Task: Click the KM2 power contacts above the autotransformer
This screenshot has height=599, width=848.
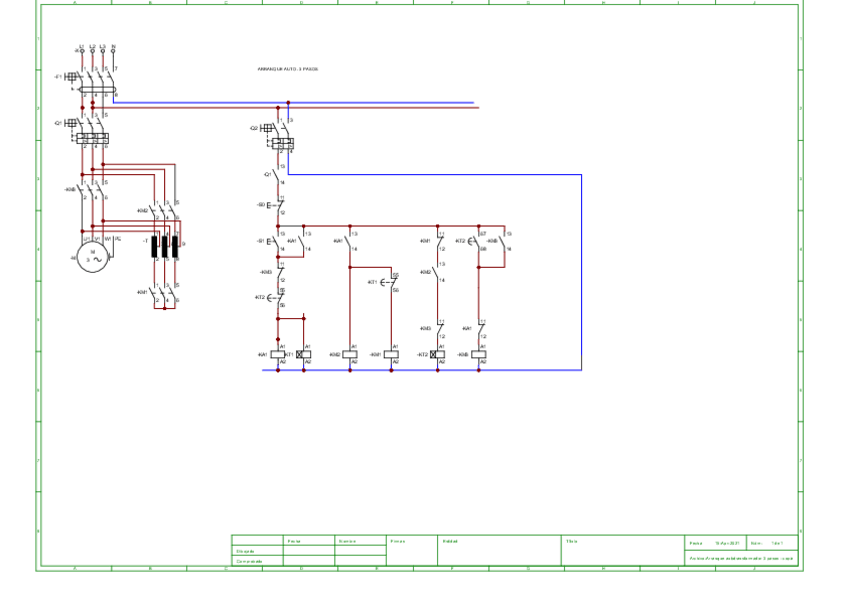Action: click(x=165, y=210)
